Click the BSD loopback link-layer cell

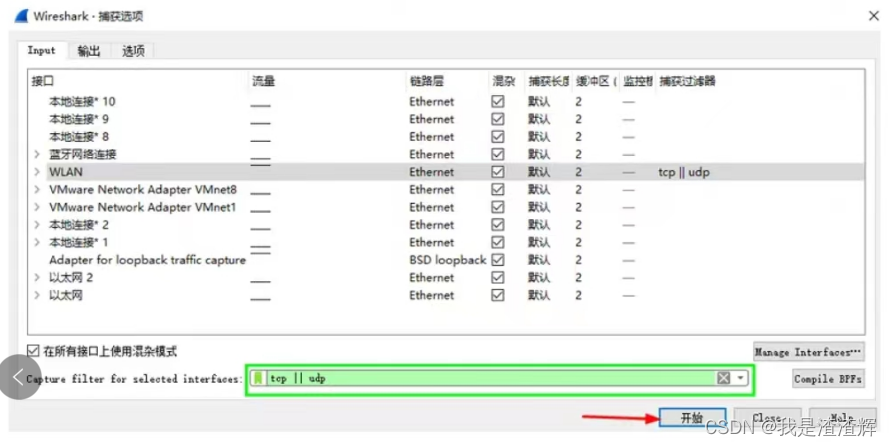[x=447, y=260]
